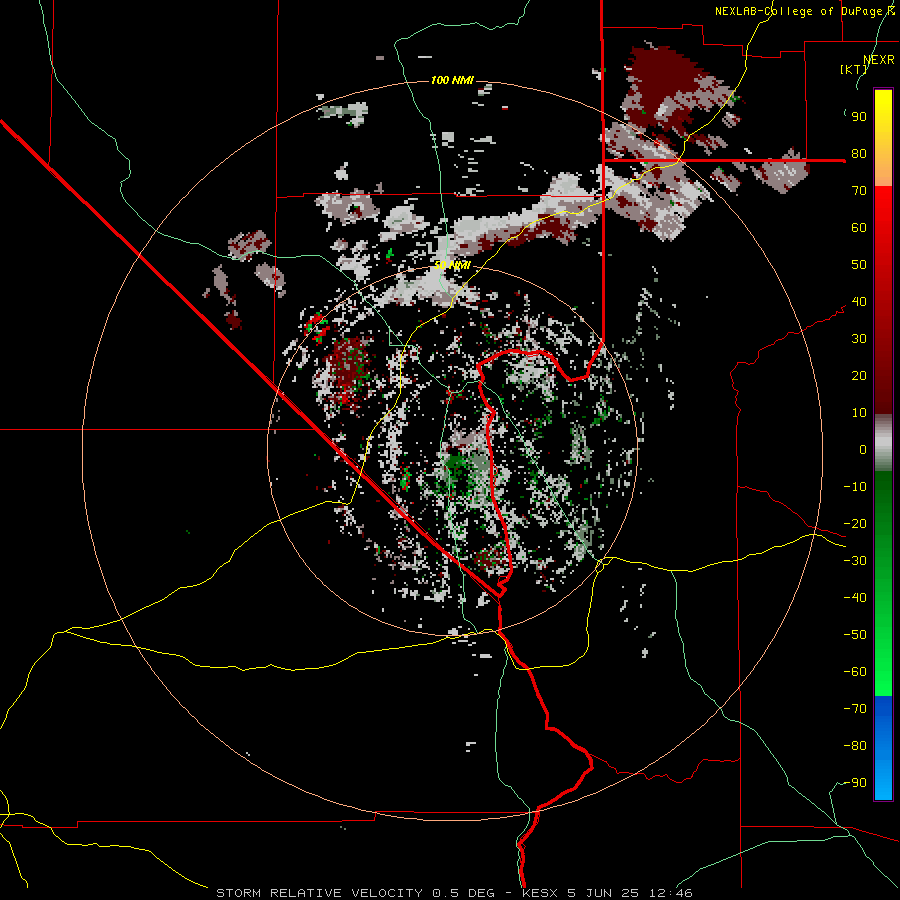
Task: Click the 10 value on the velocity scale
Action: point(859,413)
